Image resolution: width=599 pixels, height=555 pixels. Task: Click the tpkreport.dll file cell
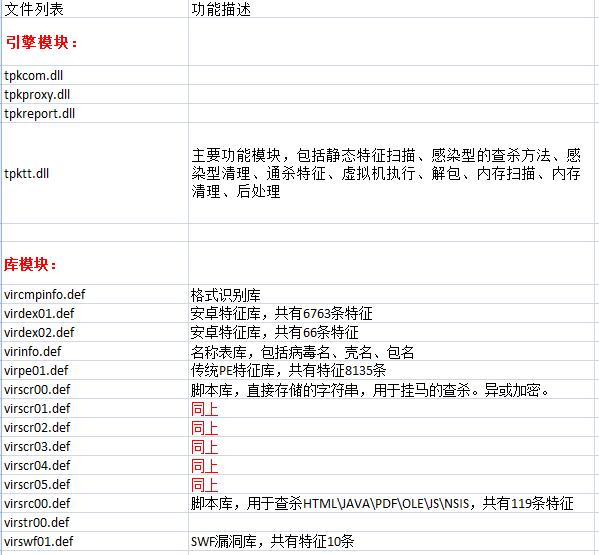point(95,113)
